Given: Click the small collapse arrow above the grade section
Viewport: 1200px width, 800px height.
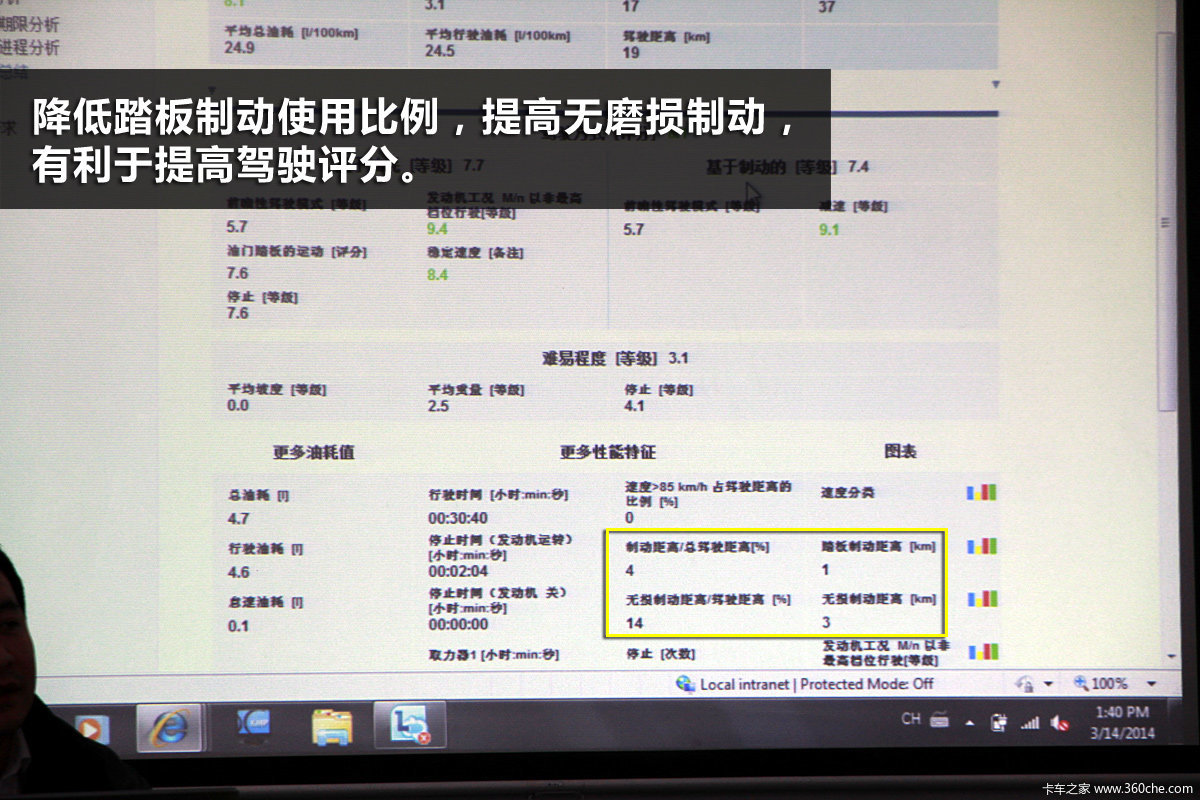Looking at the screenshot, I should click(x=994, y=85).
